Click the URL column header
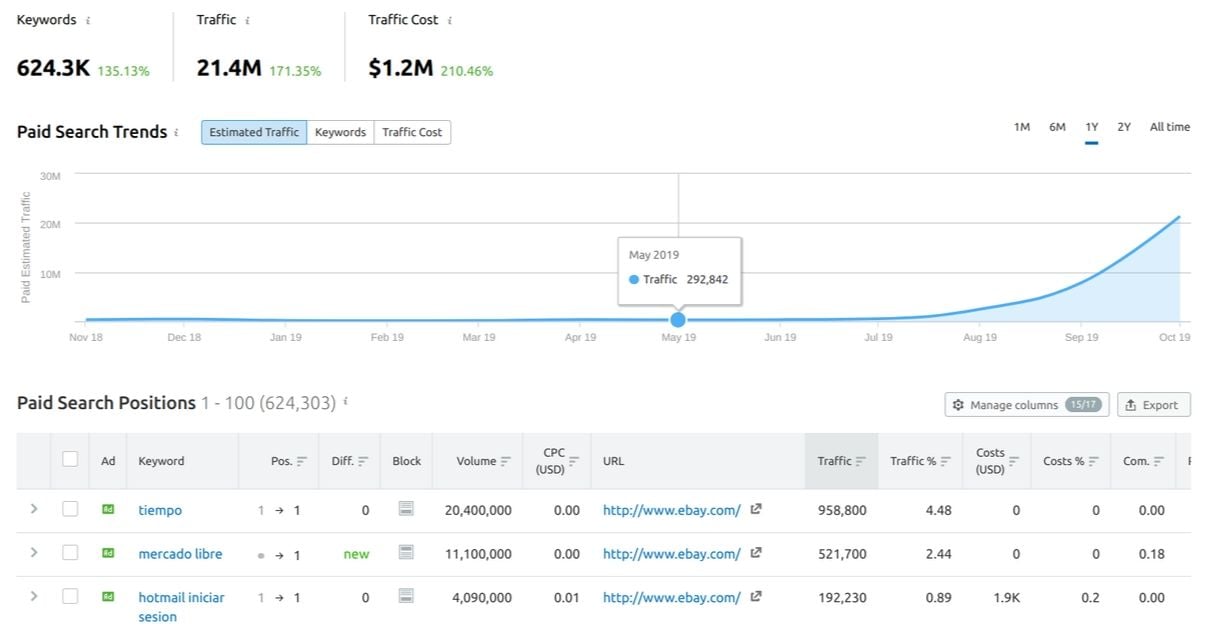Image resolution: width=1206 pixels, height=635 pixels. coord(613,461)
